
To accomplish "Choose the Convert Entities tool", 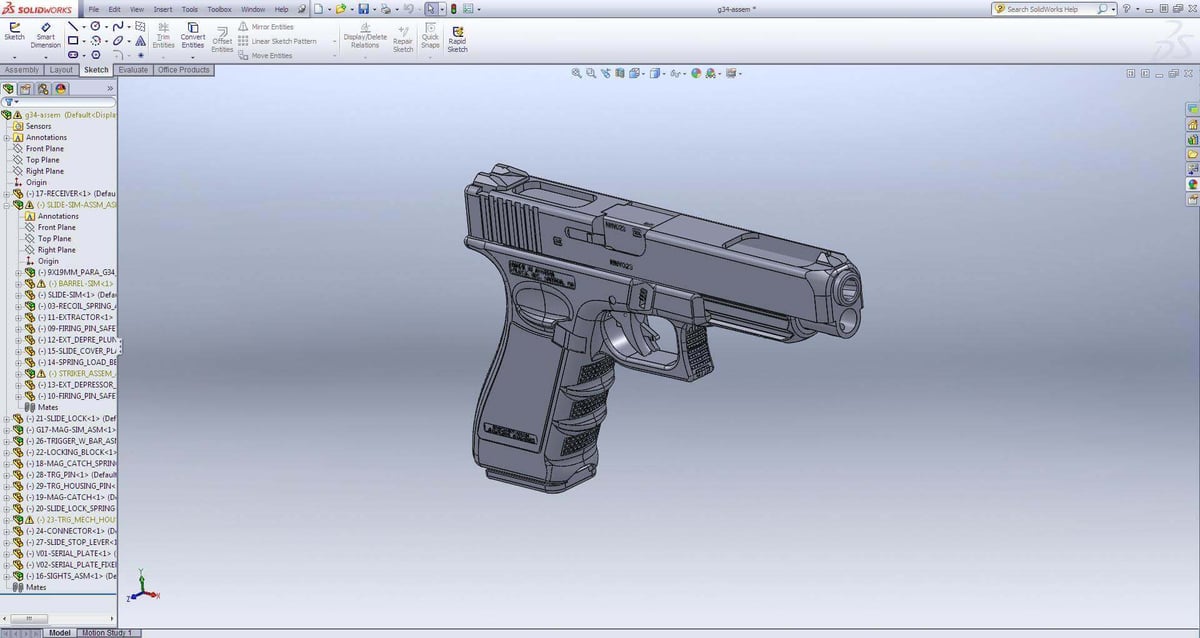I will (193, 35).
